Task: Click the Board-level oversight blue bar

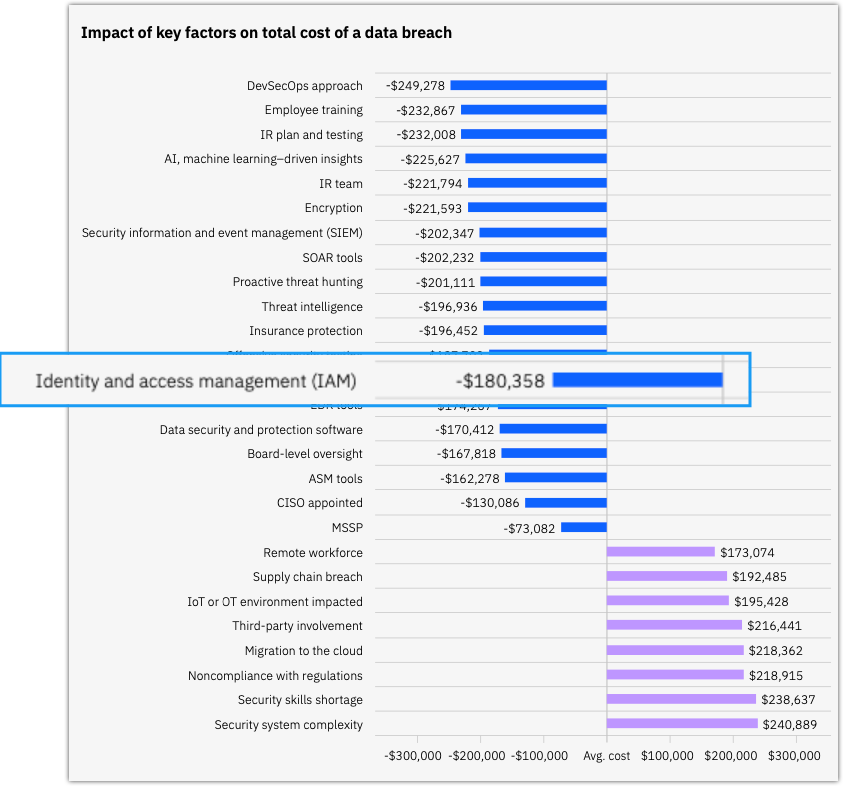Action: (x=553, y=454)
